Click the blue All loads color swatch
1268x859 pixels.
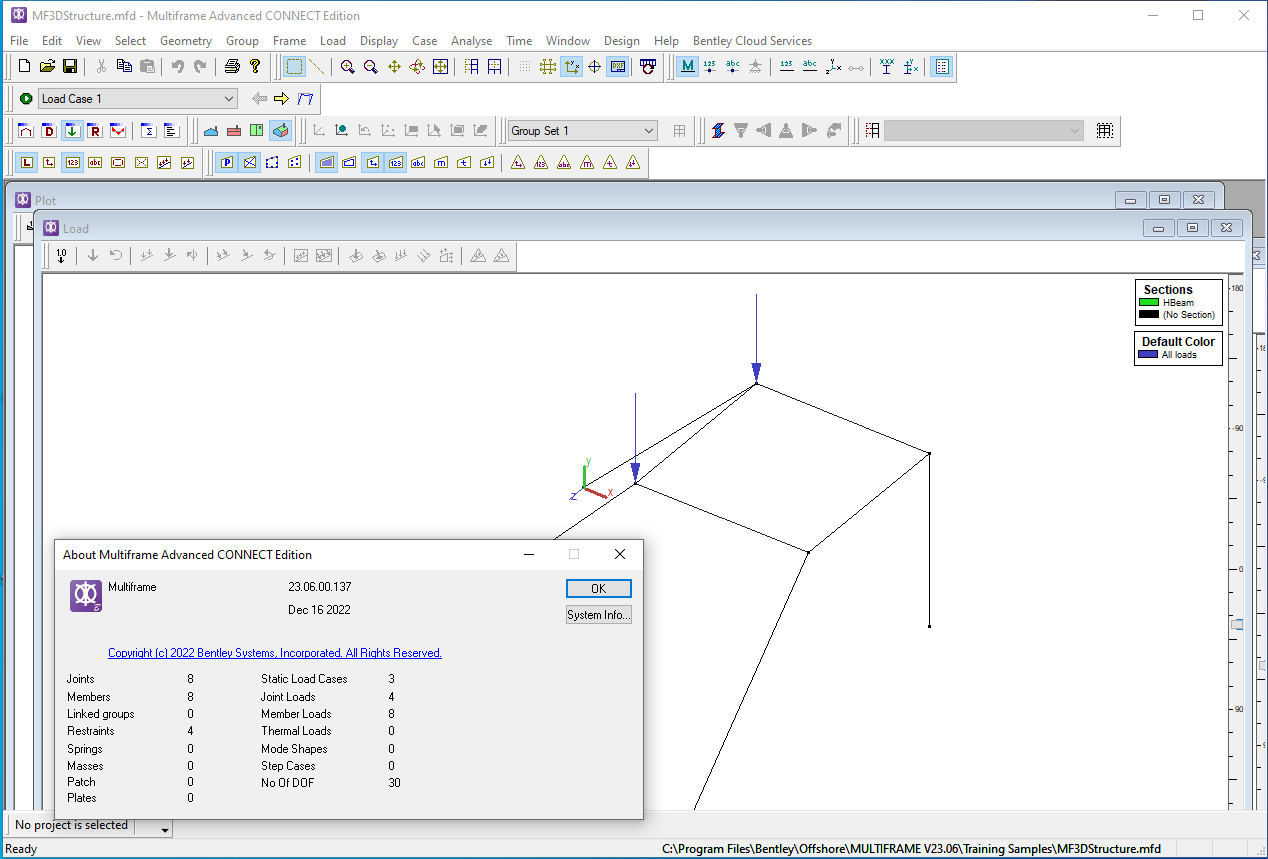pyautogui.click(x=1149, y=354)
